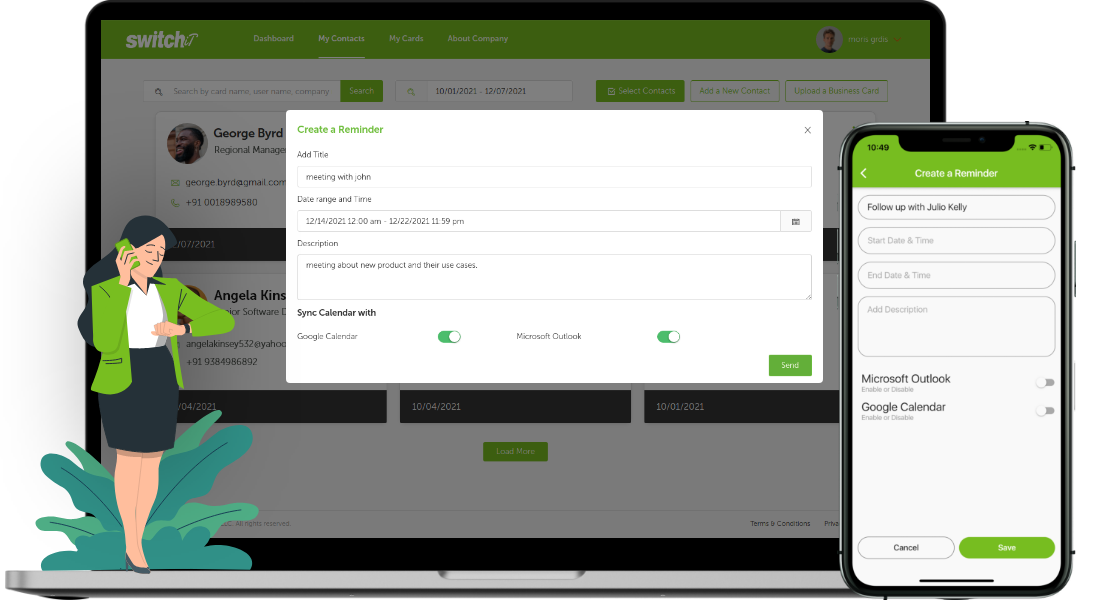1100x600 pixels.
Task: Toggle Microsoft Outlook sync in the modal
Action: click(x=668, y=336)
